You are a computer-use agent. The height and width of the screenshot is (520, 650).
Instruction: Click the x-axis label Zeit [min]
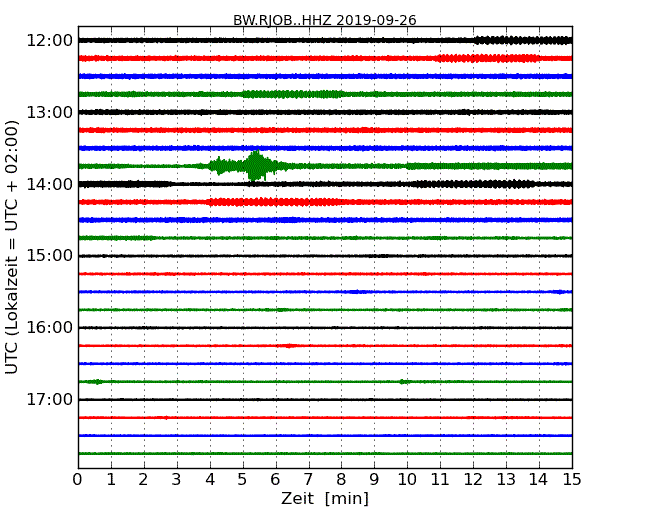coord(325,498)
